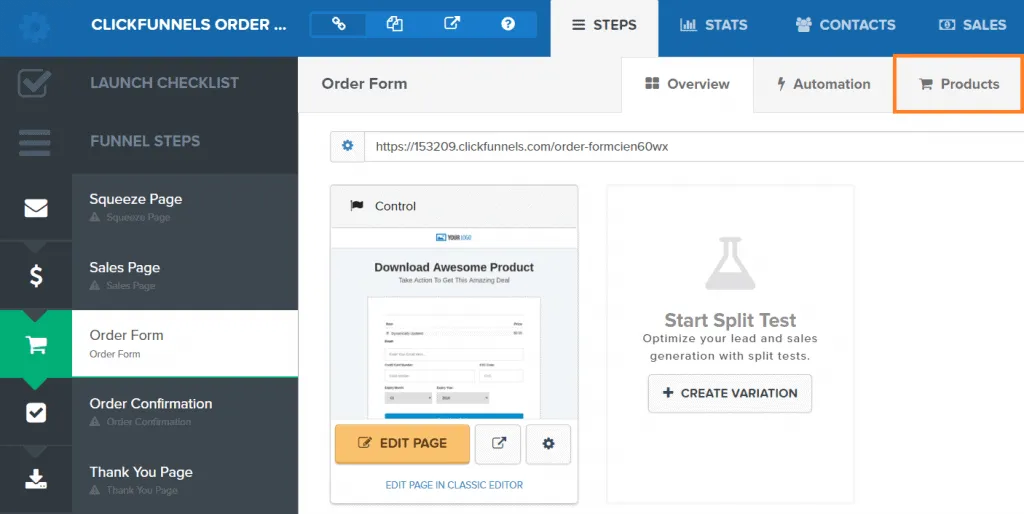This screenshot has width=1024, height=514.
Task: Open funnel in new window icon
Action: pos(451,24)
